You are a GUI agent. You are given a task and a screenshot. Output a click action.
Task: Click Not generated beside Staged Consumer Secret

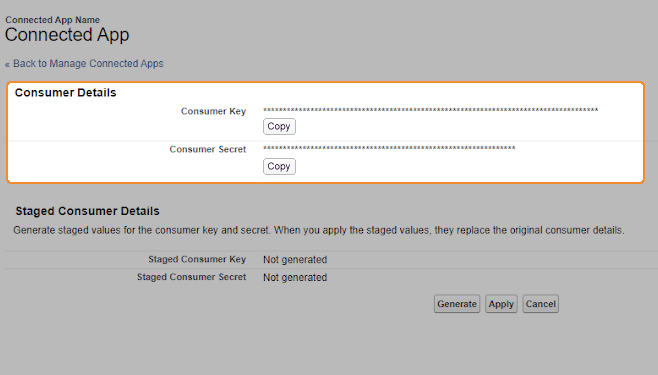pos(295,277)
